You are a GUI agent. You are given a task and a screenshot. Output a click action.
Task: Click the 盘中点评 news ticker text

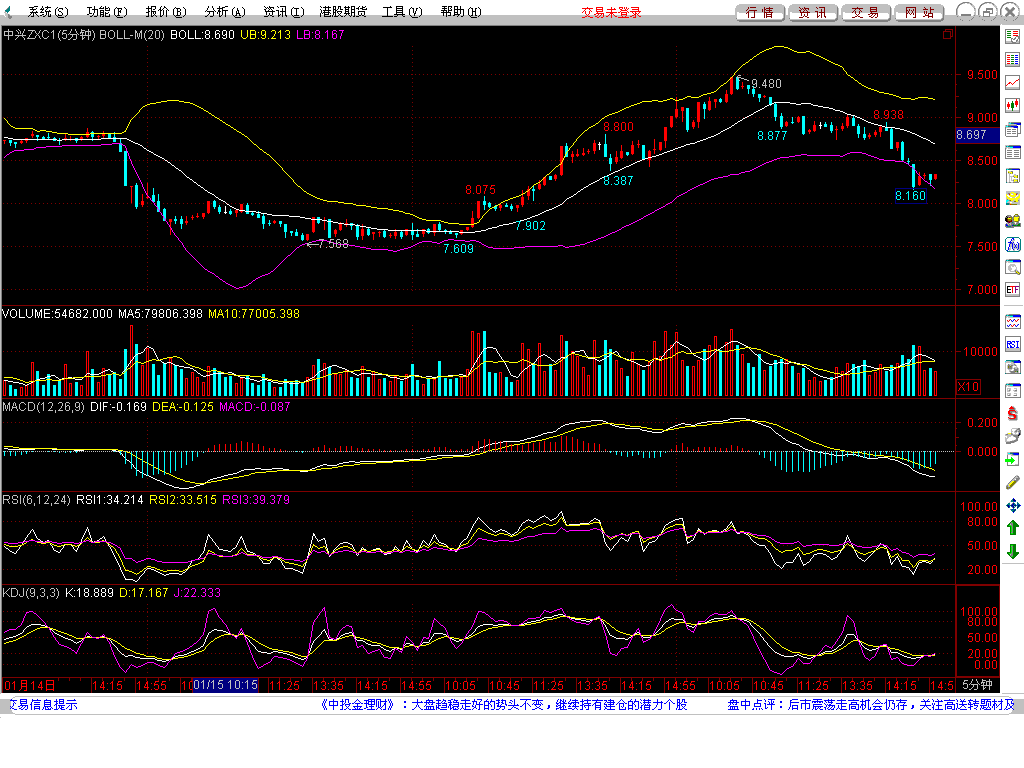coord(872,705)
